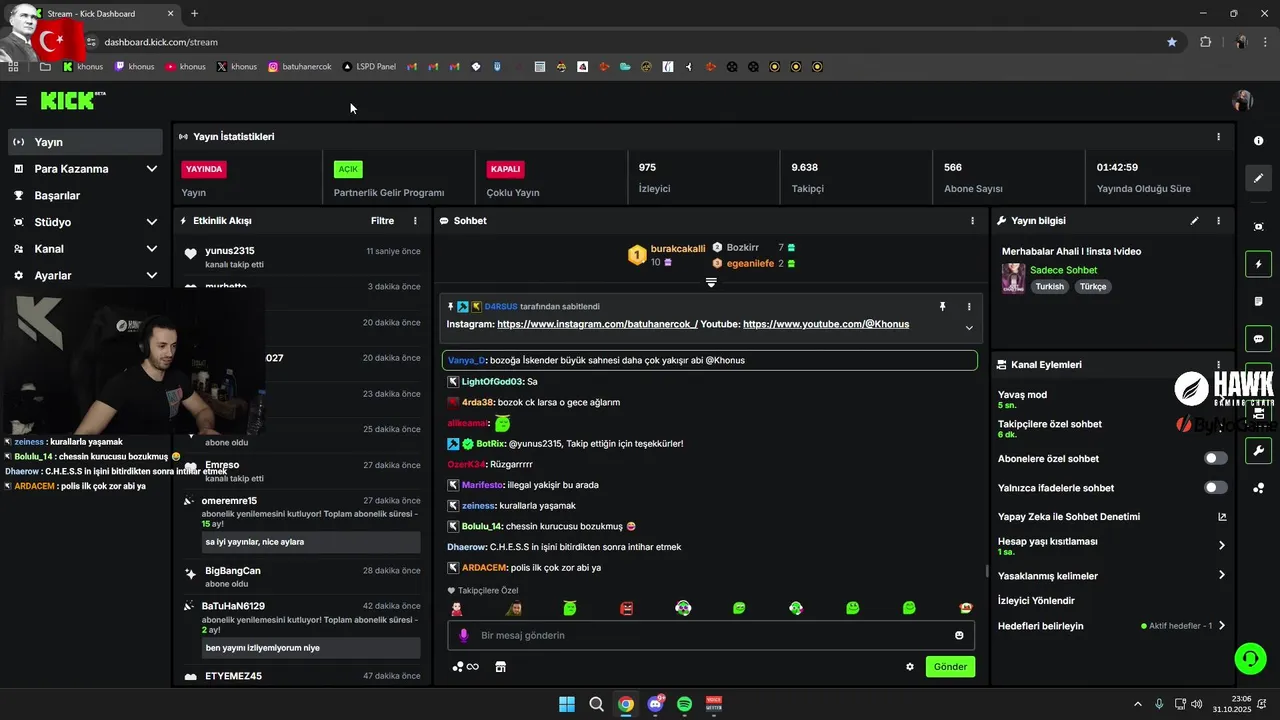The image size is (1280, 720).
Task: Click the Sadece Sohbet category thumbnail
Action: pos(1014,278)
